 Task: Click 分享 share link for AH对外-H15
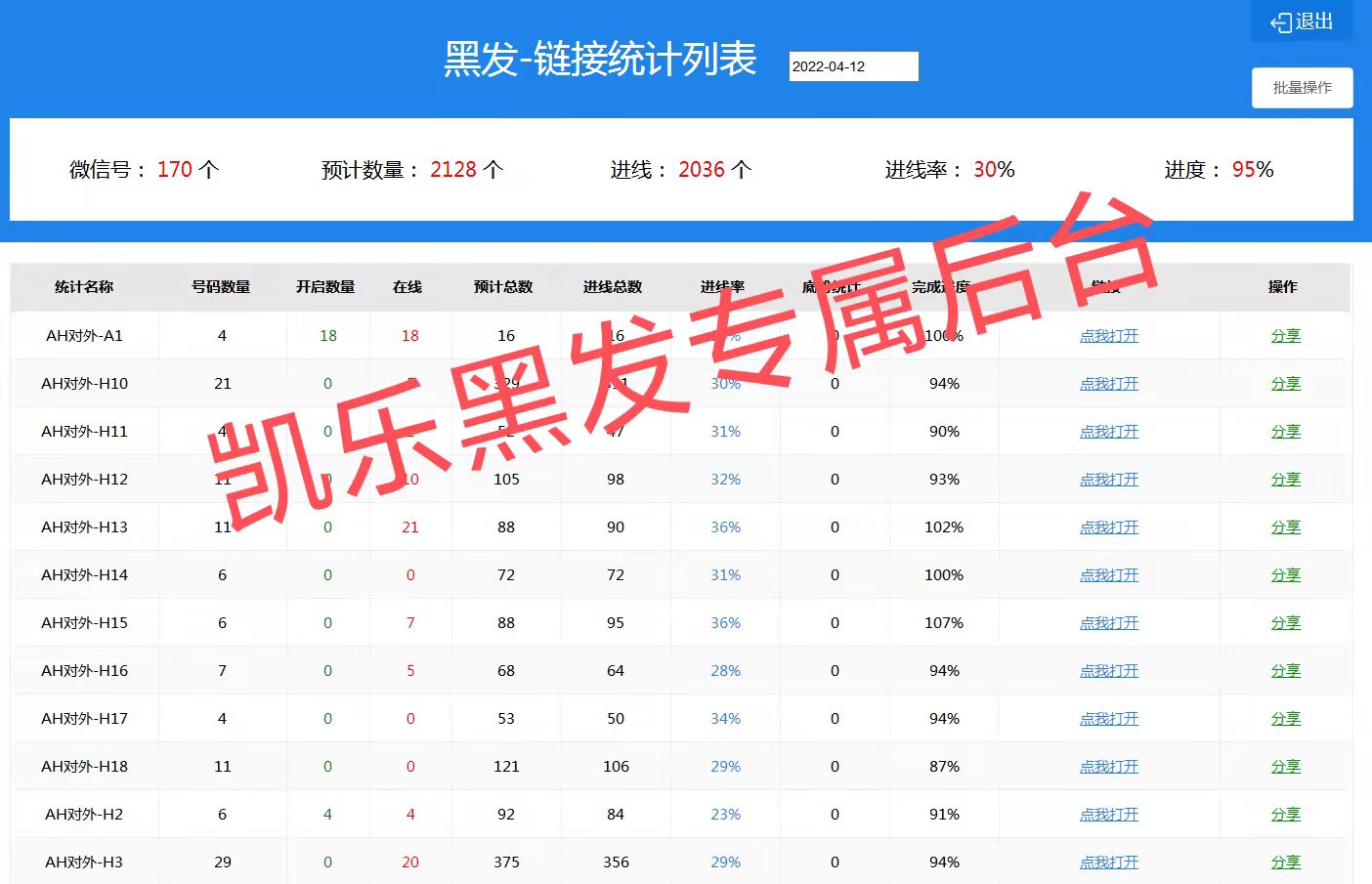click(1286, 623)
